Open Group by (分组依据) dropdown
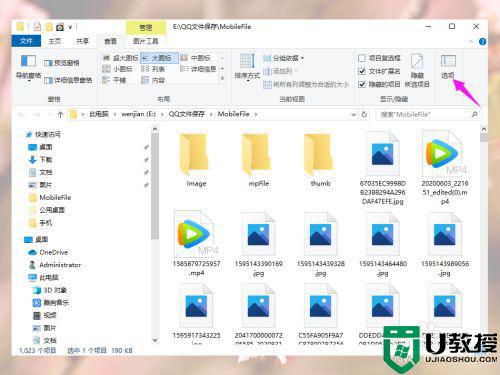The width and height of the screenshot is (500, 375). [284, 58]
